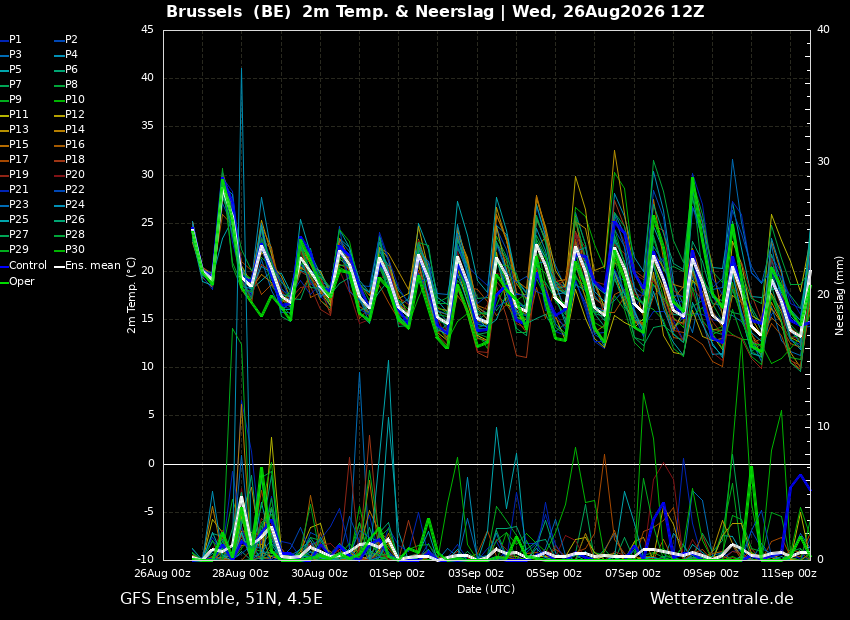Viewport: 850px width, 620px height.
Task: Click the 03Sep 00z date label
Action: coord(476,573)
